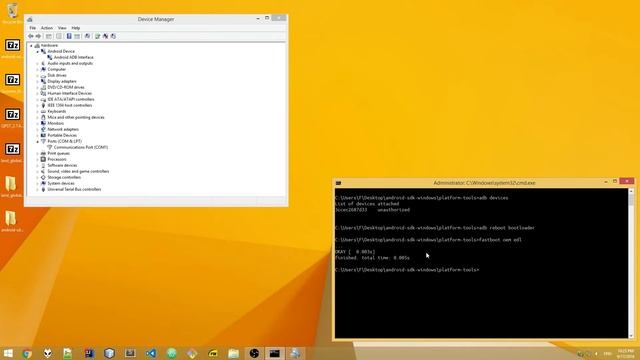This screenshot has width=640, height=360.
Task: Select Communications Port (COM1)
Action: point(81,147)
